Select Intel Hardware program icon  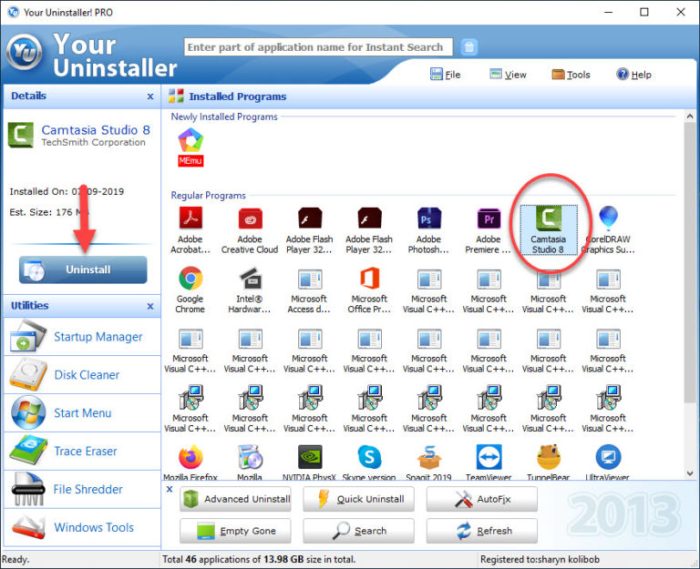250,290
